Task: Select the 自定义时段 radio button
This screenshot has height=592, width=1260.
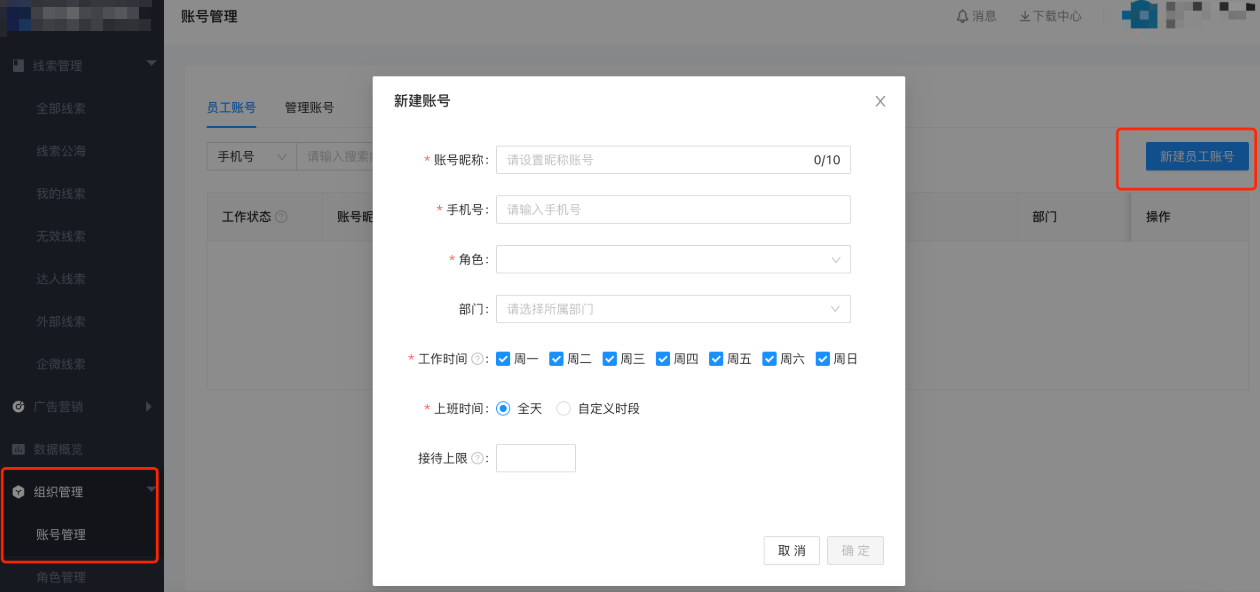Action: [563, 407]
